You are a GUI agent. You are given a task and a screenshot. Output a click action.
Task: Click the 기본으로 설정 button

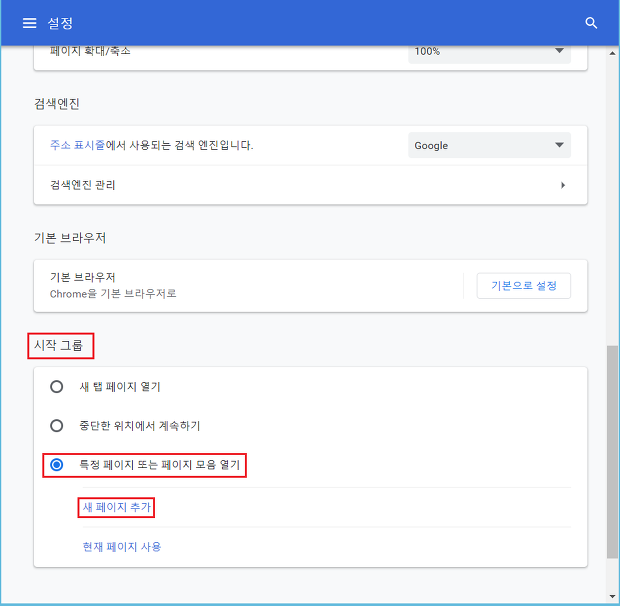coord(524,285)
